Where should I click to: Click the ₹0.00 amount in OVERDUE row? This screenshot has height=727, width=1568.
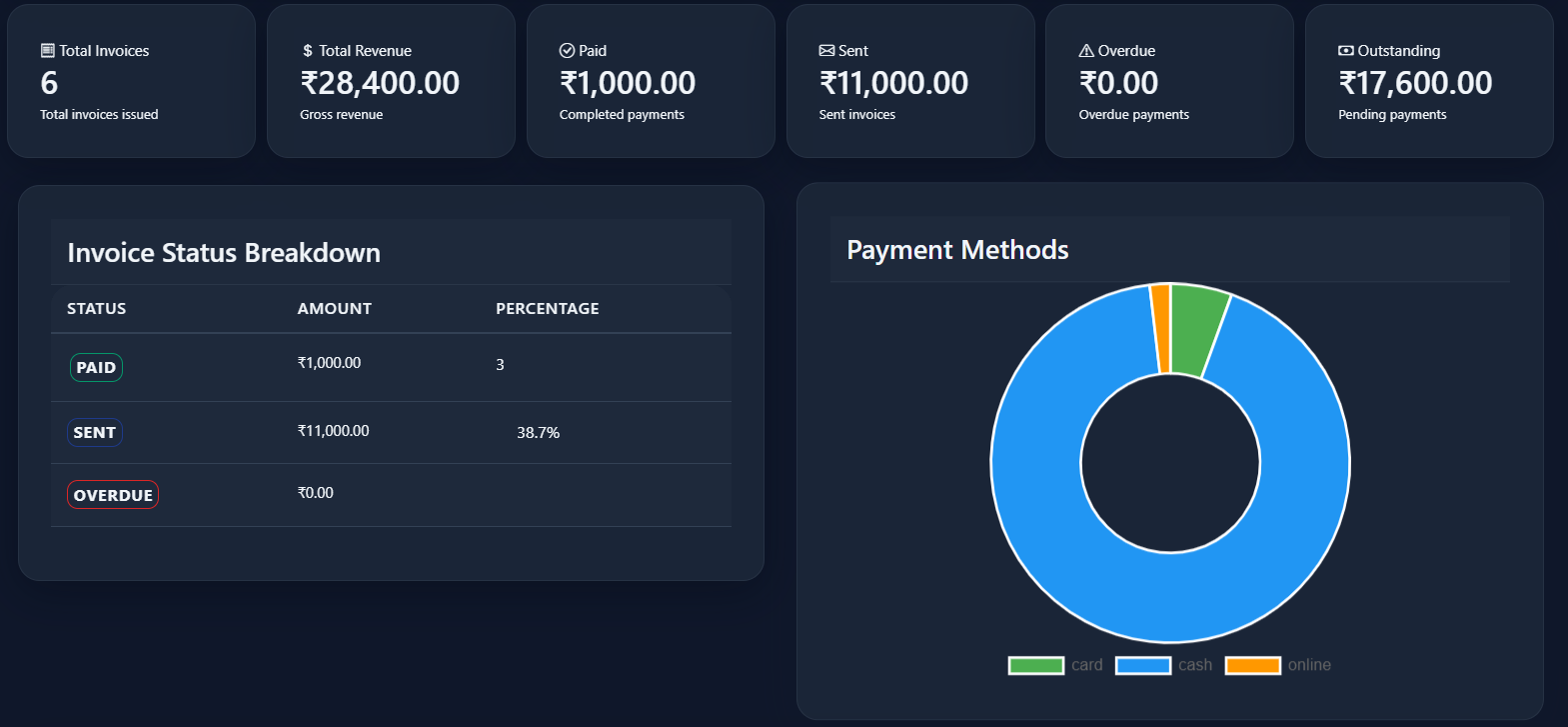coord(315,493)
